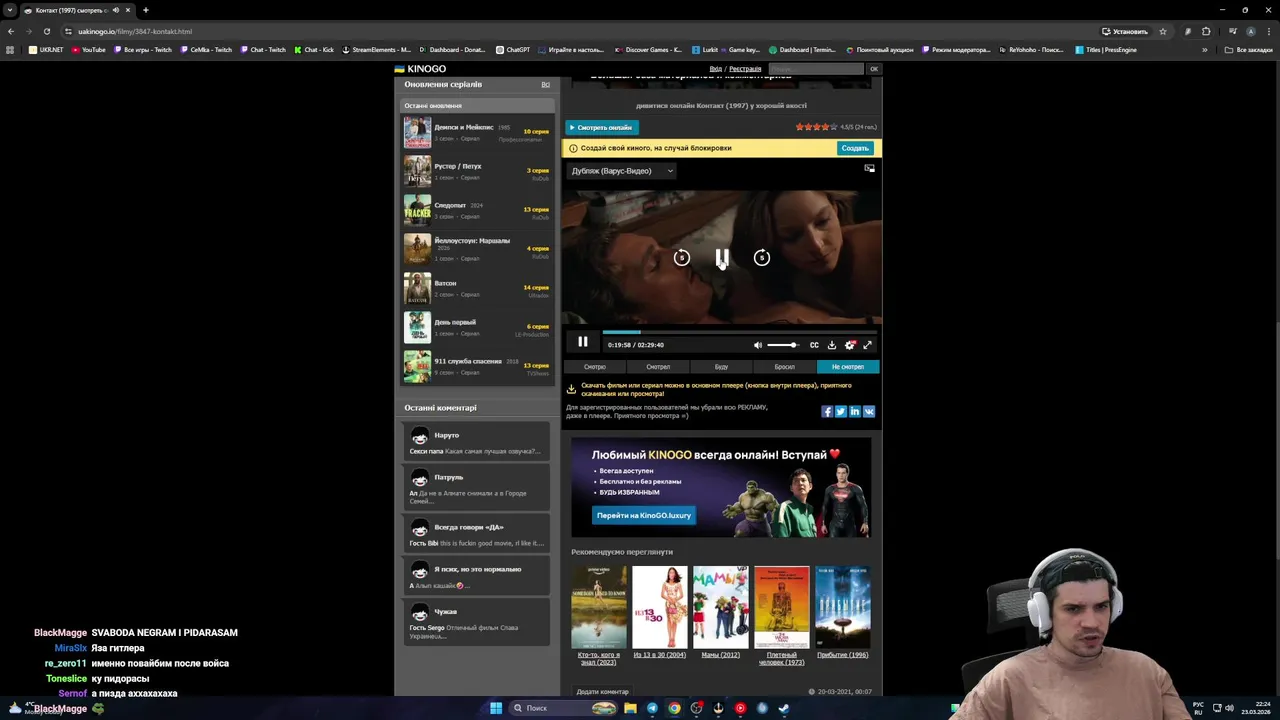Reload the page in Chrome

coord(46,31)
